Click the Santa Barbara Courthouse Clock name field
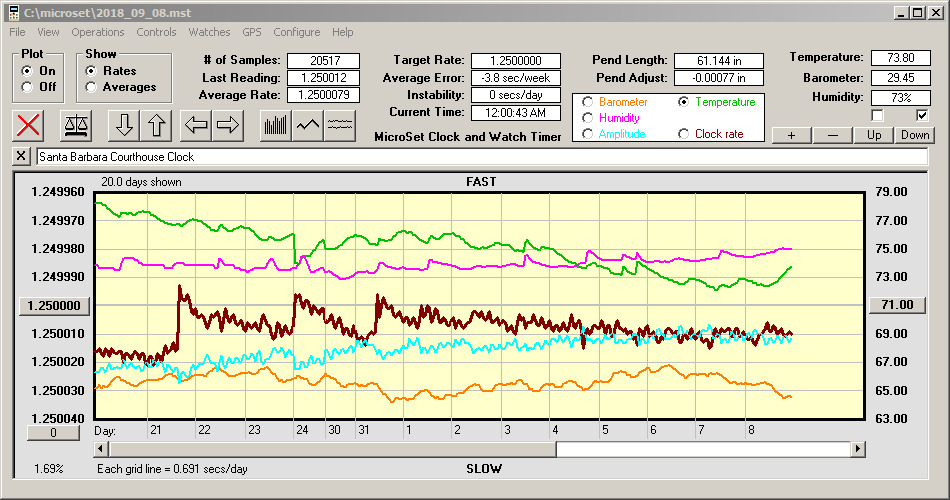The height and width of the screenshot is (500, 950). pos(482,157)
